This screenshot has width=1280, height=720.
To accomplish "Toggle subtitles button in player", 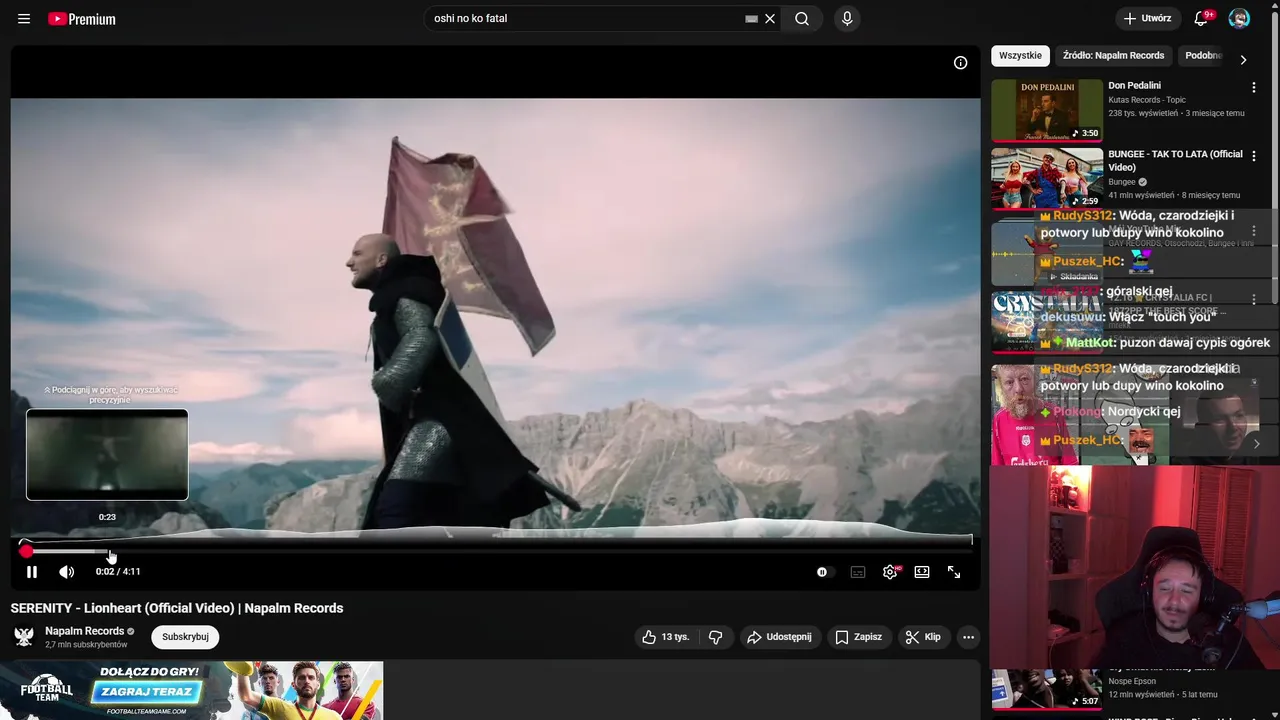I will click(x=858, y=572).
